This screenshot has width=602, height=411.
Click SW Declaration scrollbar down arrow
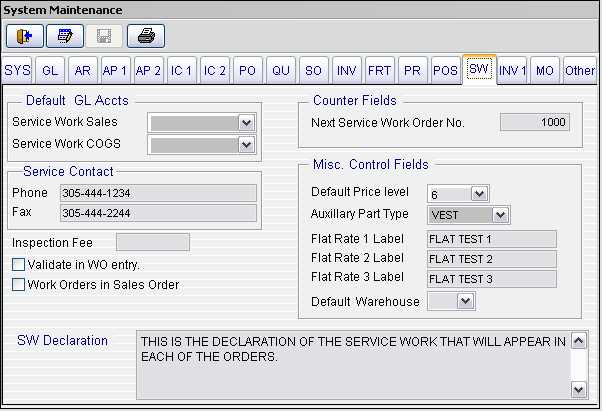pos(579,390)
